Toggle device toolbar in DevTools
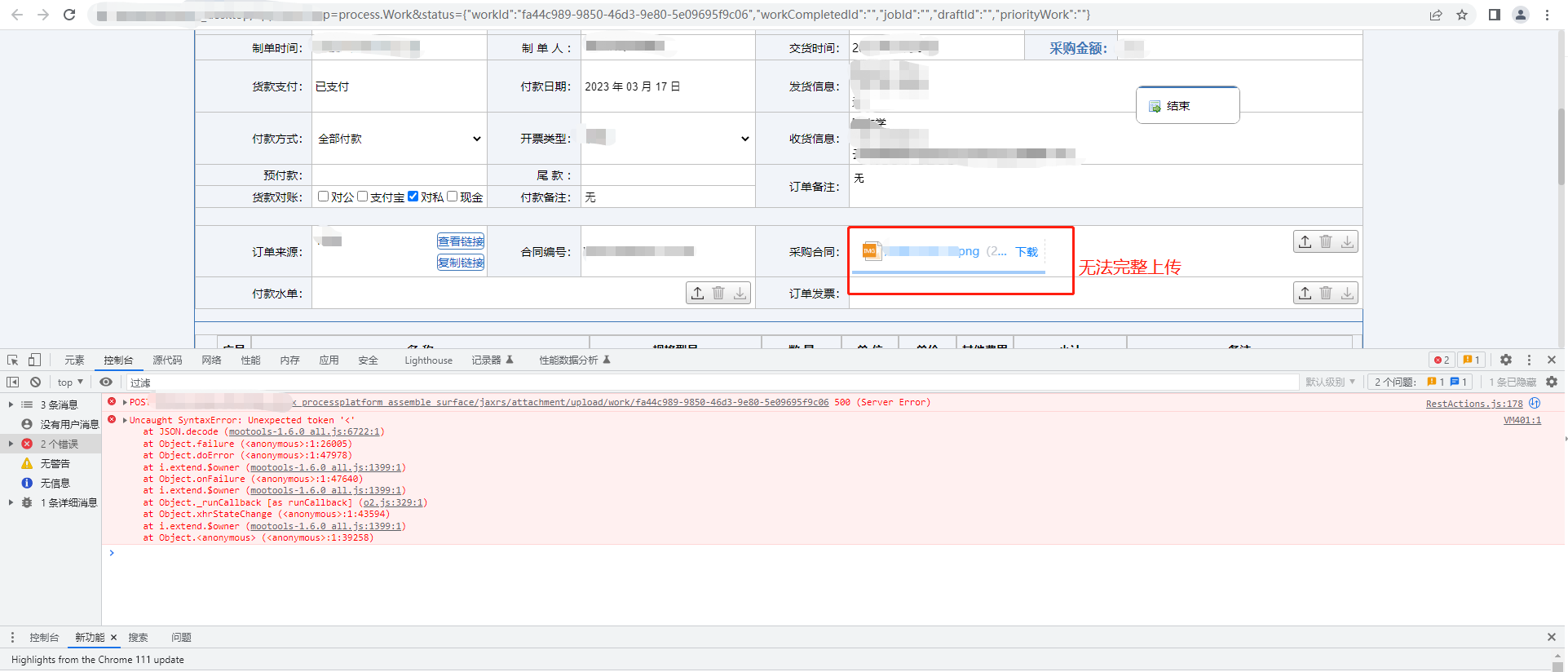 coord(34,360)
